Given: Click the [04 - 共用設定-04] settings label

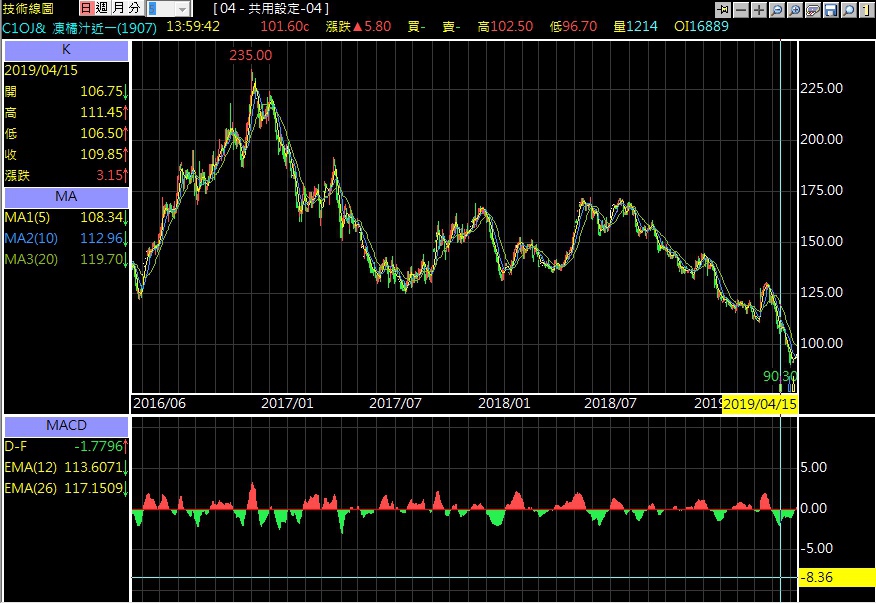Looking at the screenshot, I should [271, 9].
